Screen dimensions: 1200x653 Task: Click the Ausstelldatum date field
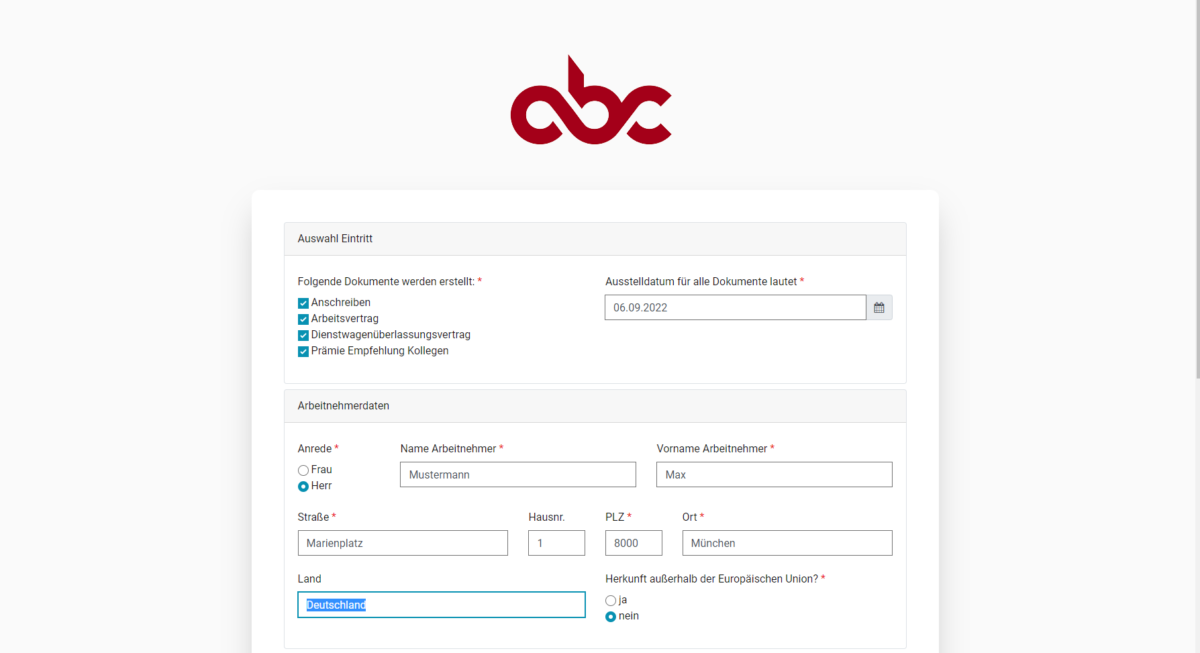(x=736, y=308)
